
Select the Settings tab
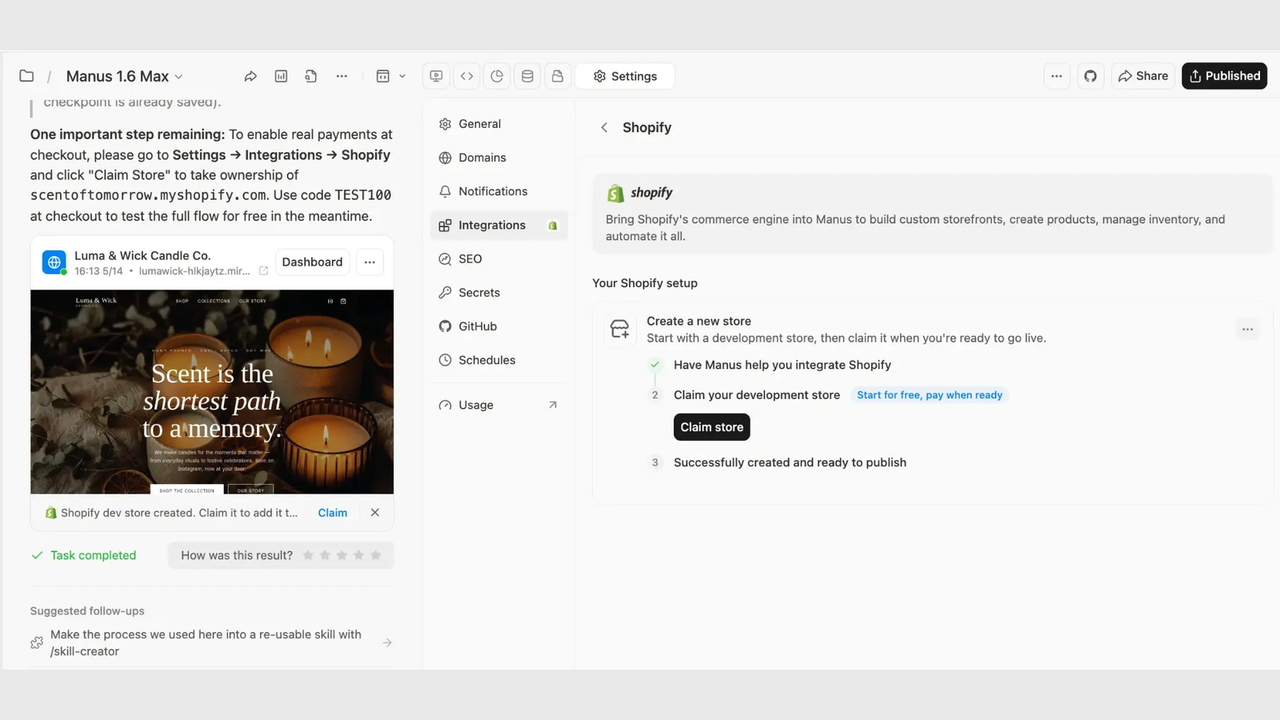(x=625, y=76)
